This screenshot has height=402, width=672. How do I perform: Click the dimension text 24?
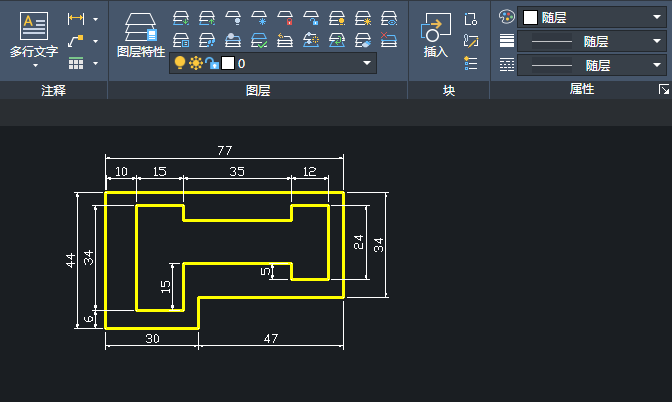(x=359, y=242)
